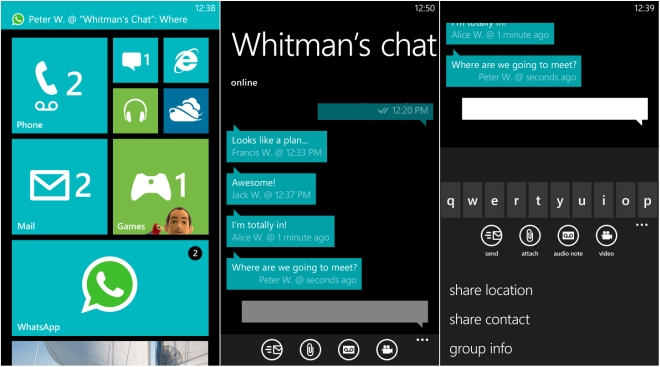Tap the e key on the keyboard
Screen dimensions: 660x367
click(494, 200)
